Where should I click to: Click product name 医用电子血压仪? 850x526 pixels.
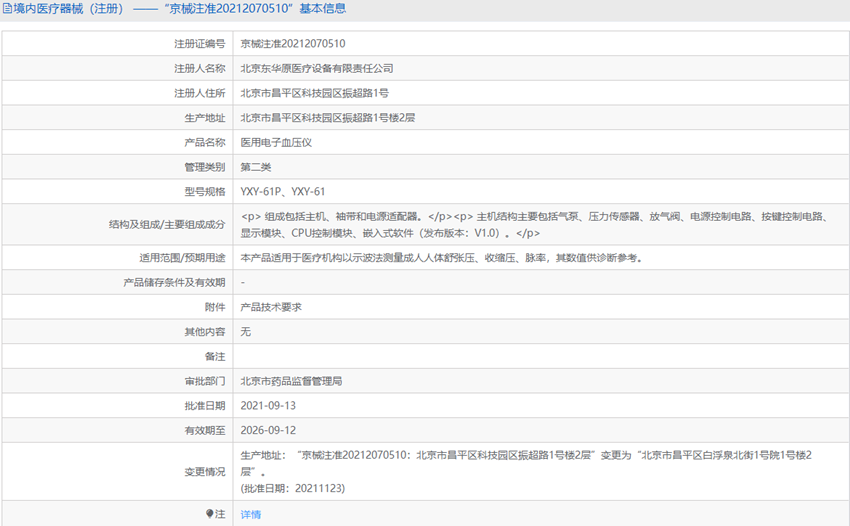coord(276,143)
